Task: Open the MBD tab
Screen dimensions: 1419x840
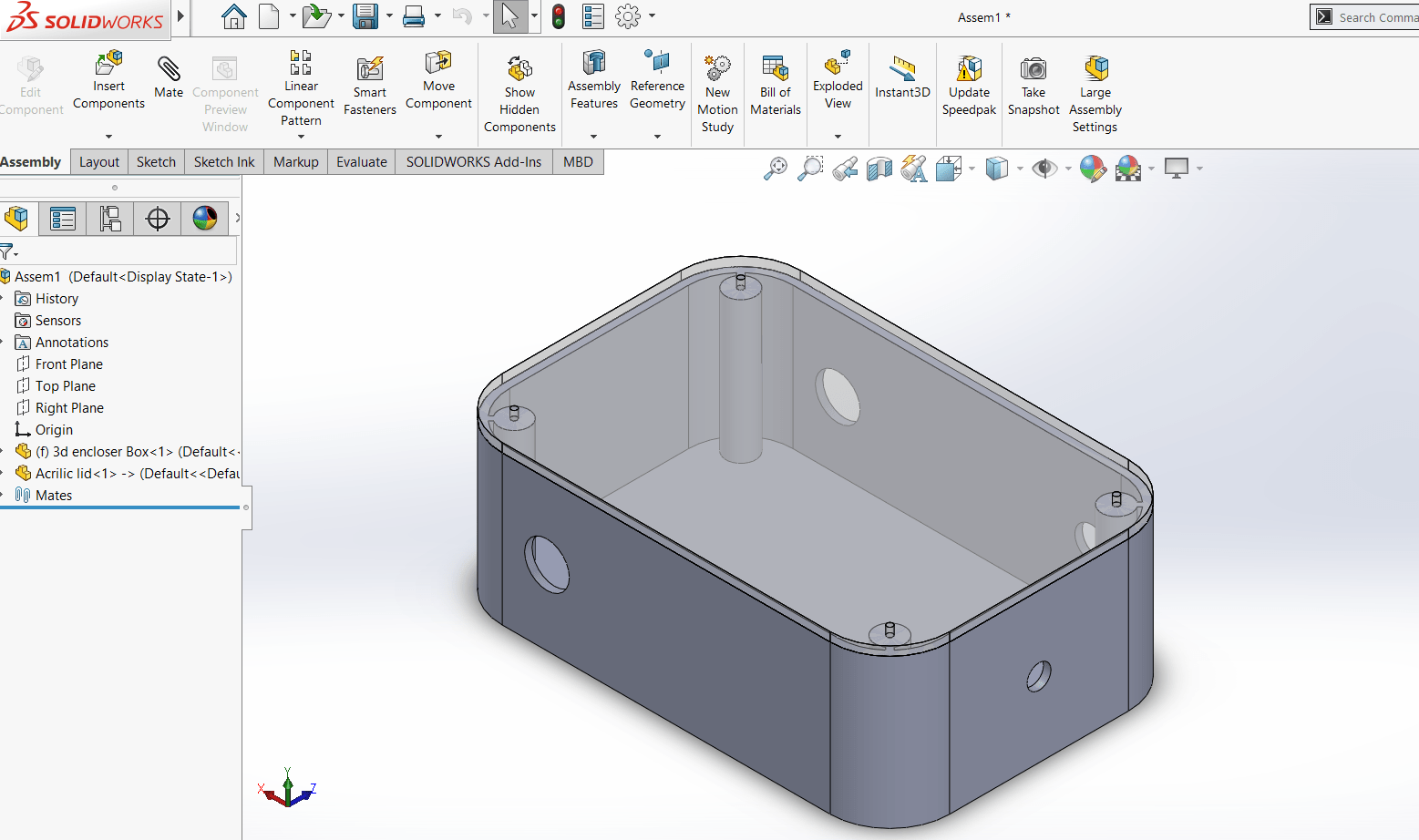Action: 578,162
